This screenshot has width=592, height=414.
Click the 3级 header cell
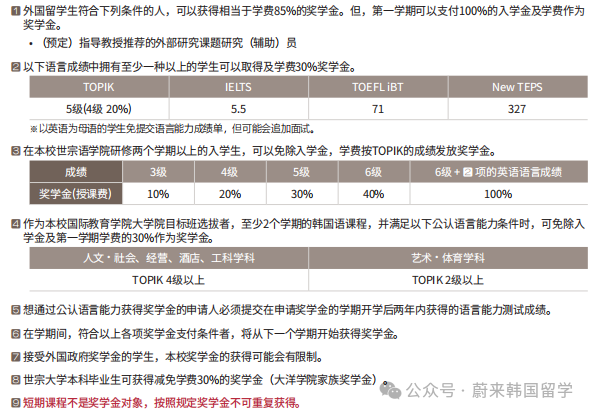pyautogui.click(x=158, y=172)
